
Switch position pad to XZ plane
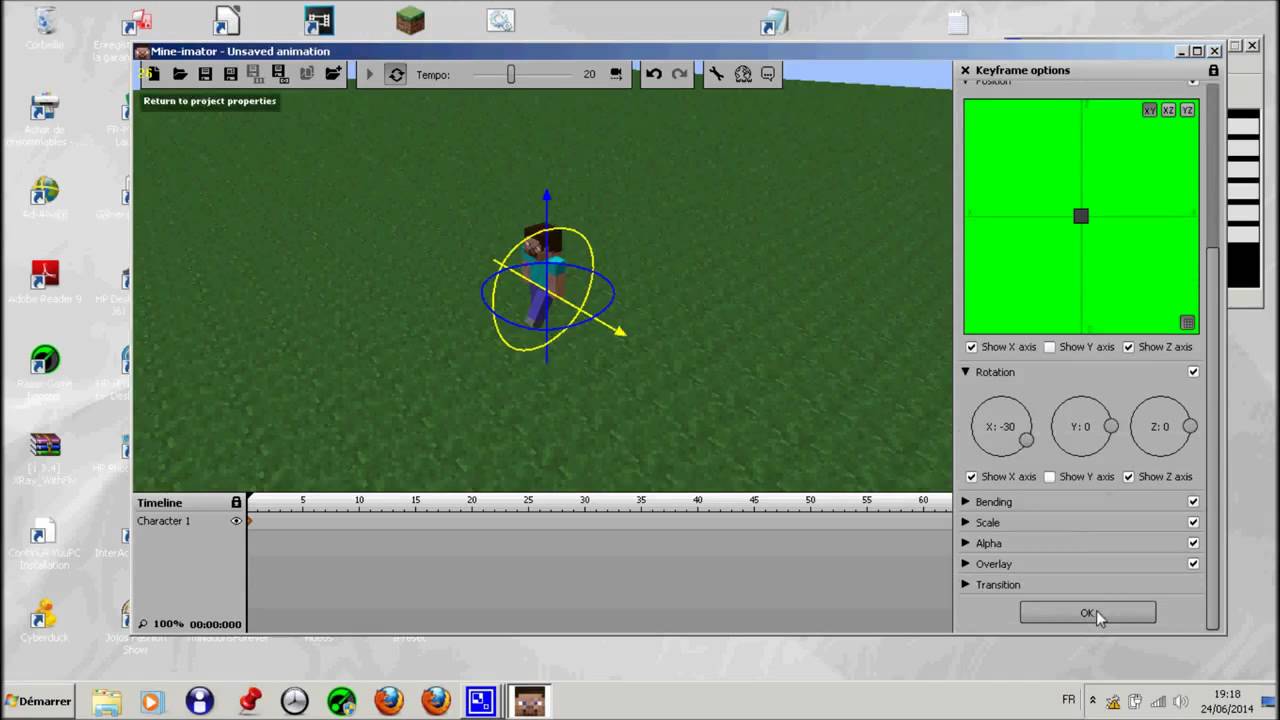(1168, 110)
